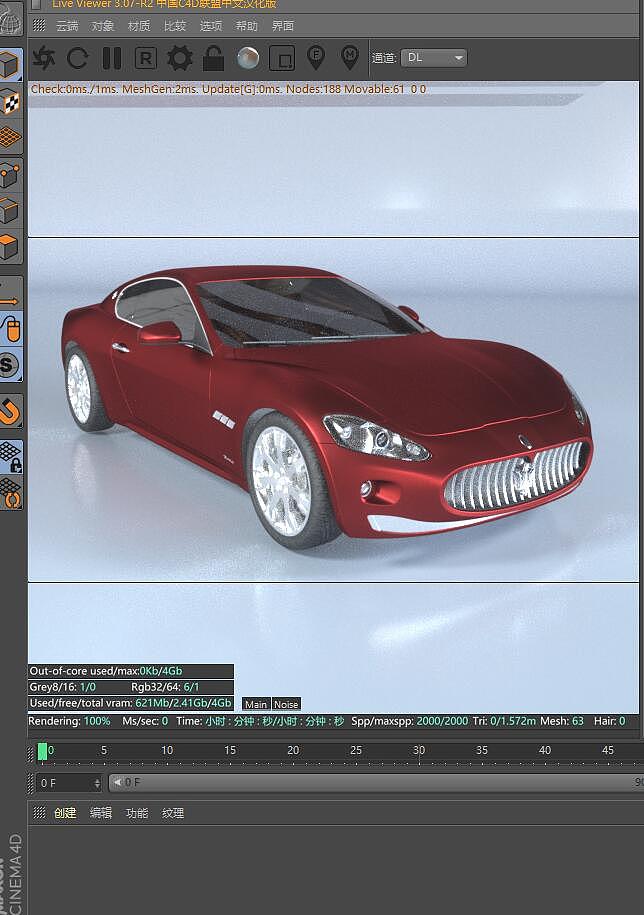This screenshot has width=644, height=915.
Task: Open the 纹理 menu in material manager
Action: tap(173, 813)
